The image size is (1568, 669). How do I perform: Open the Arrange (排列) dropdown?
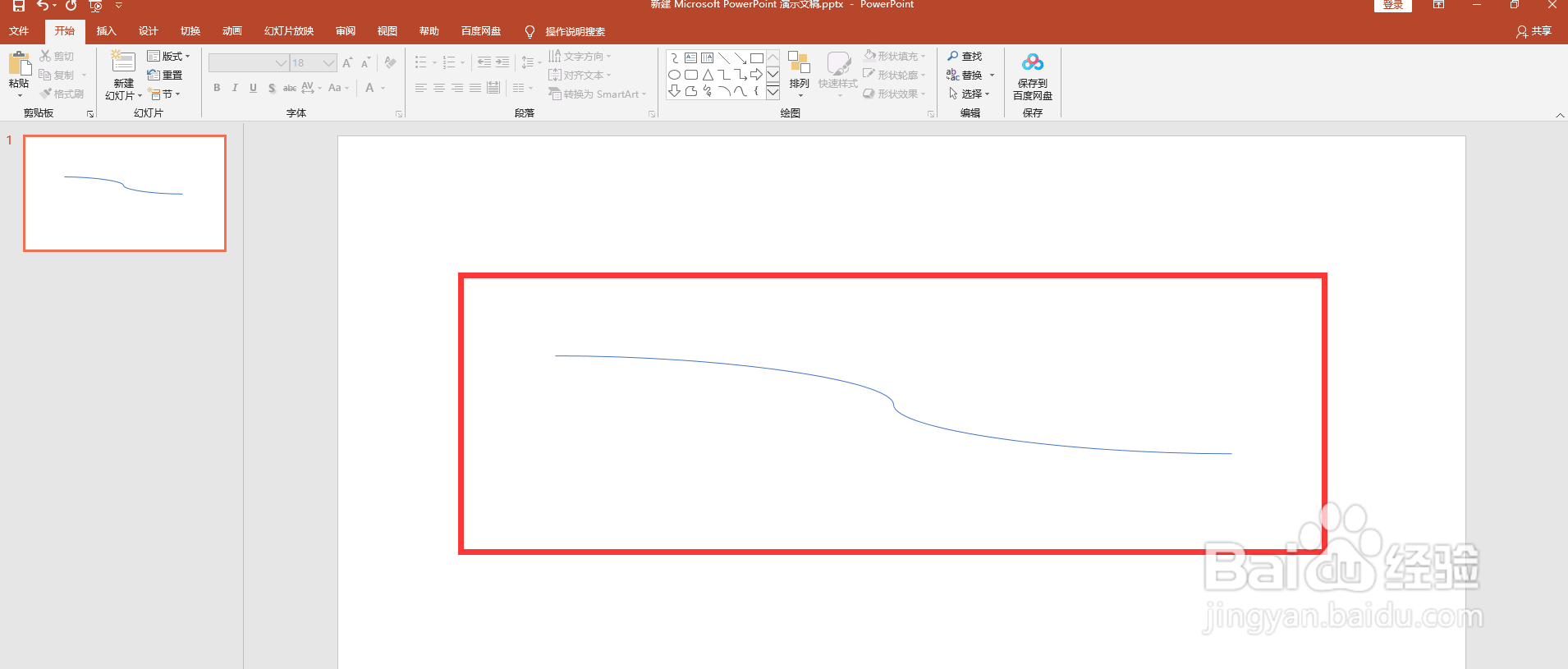coord(799,74)
